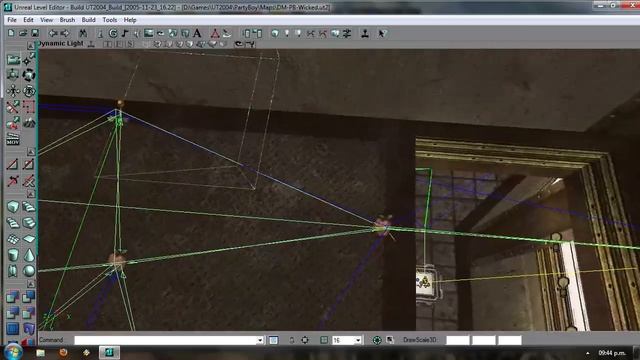Click the Command input field
Viewport: 640px width, 360px height.
(x=165, y=340)
